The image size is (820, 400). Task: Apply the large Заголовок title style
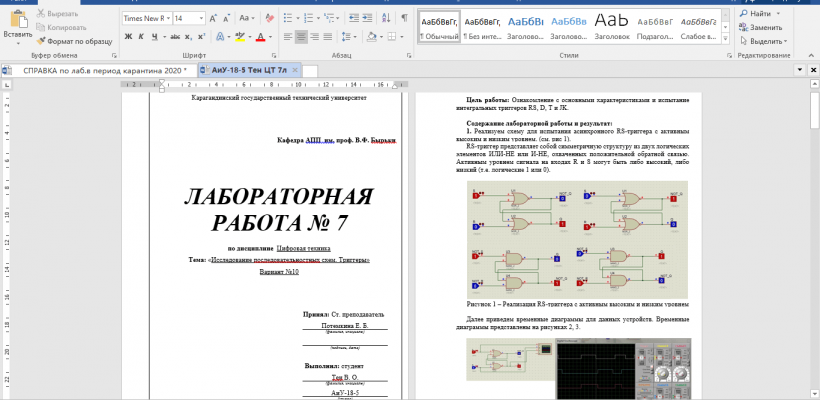(x=611, y=27)
